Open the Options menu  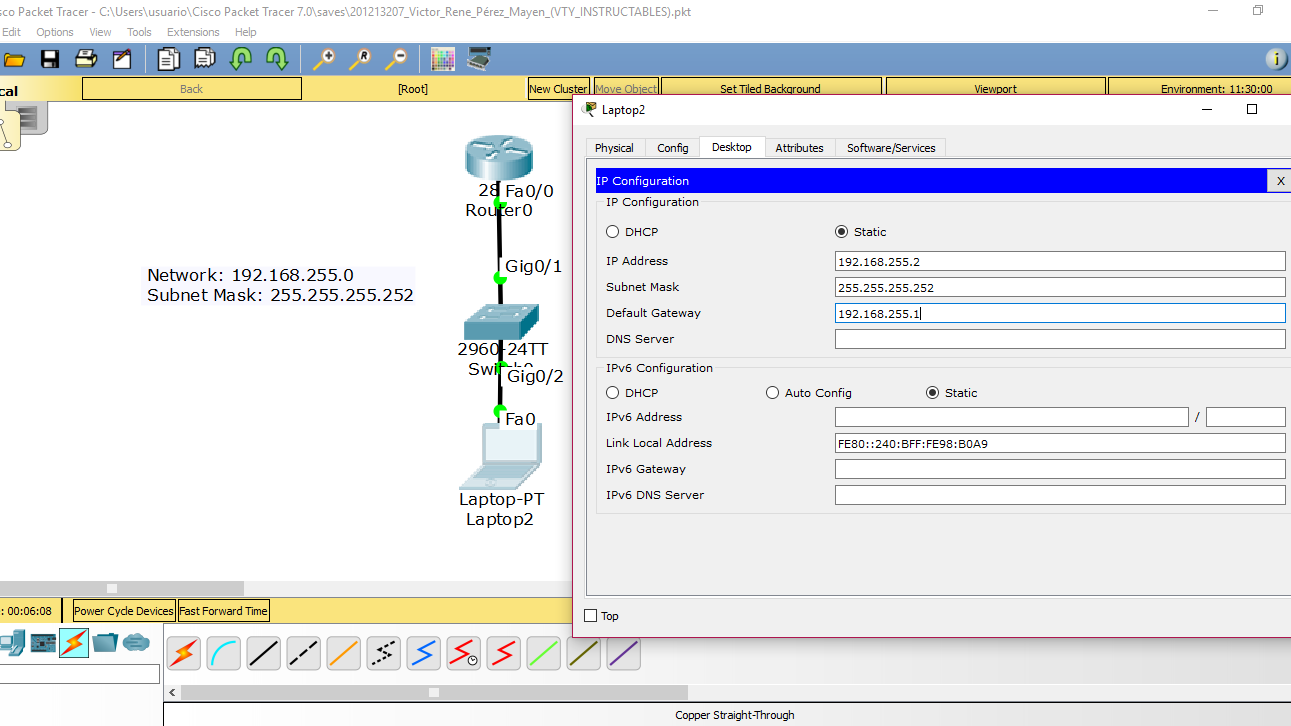pyautogui.click(x=55, y=32)
